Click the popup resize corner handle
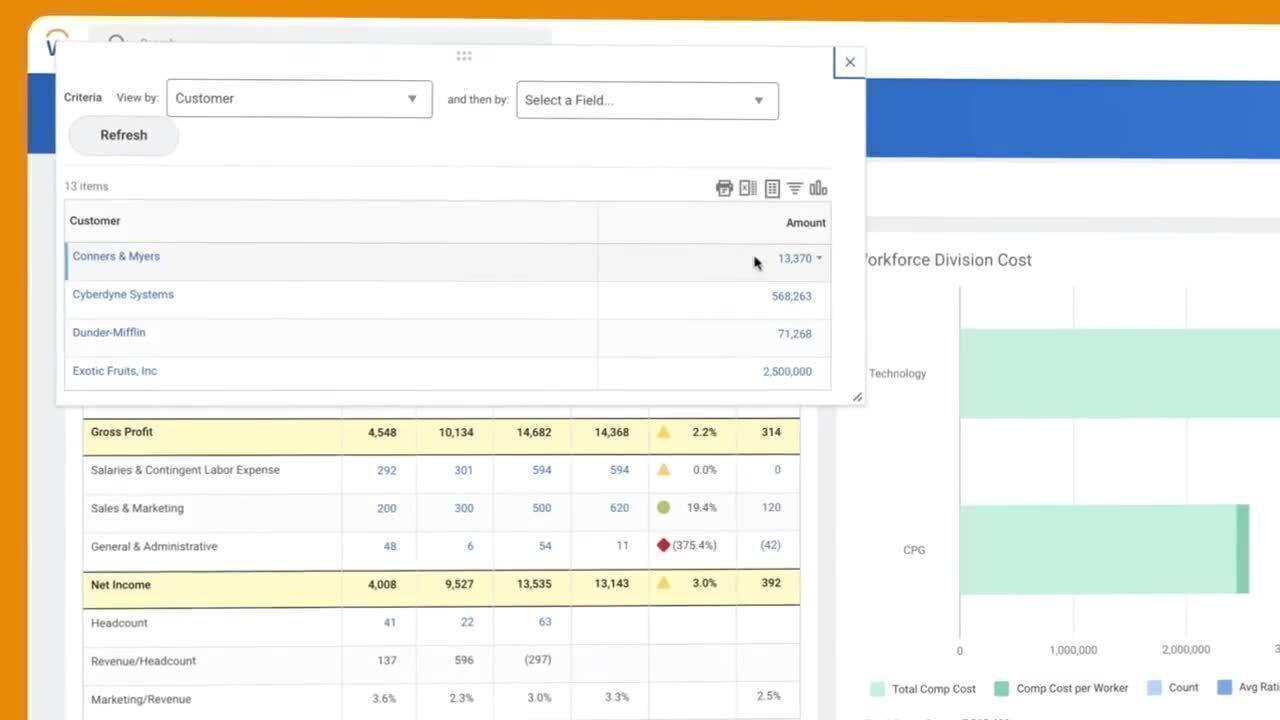This screenshot has width=1280, height=720. [x=857, y=397]
